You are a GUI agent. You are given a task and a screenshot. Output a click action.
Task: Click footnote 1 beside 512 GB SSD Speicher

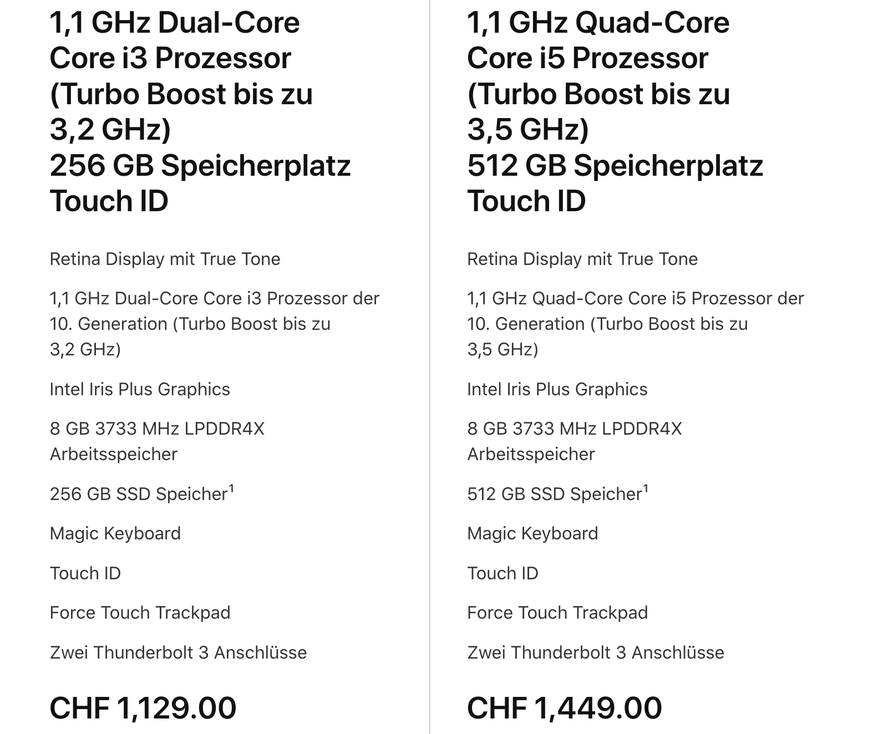646,488
